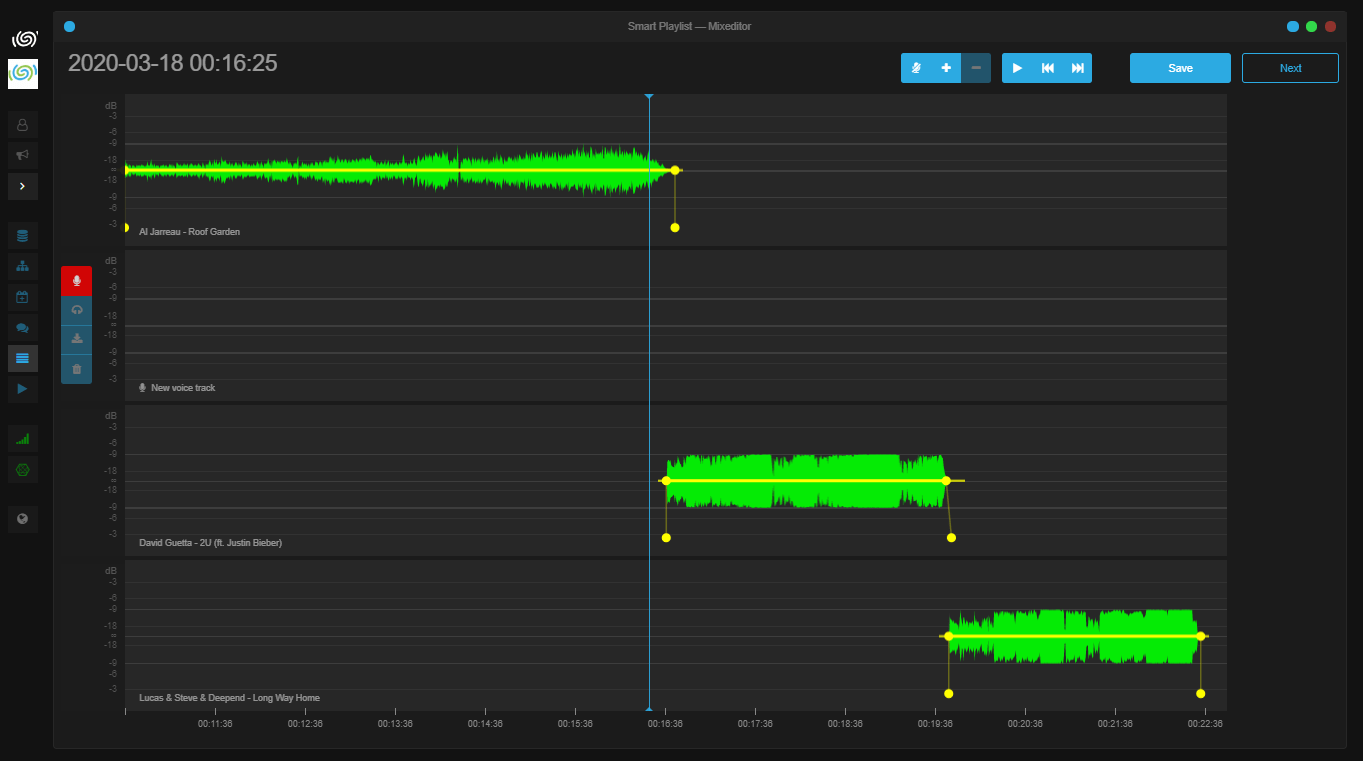The width and height of the screenshot is (1363, 761).
Task: Click the Save button
Action: pyautogui.click(x=1180, y=67)
